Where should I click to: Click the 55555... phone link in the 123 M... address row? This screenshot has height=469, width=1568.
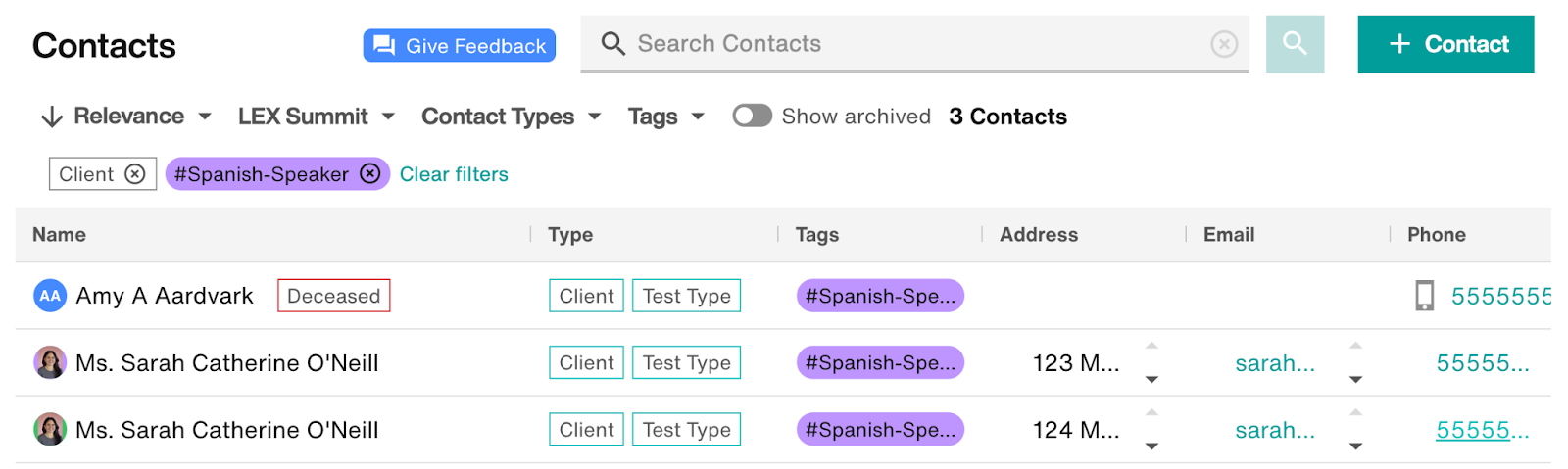click(1483, 363)
